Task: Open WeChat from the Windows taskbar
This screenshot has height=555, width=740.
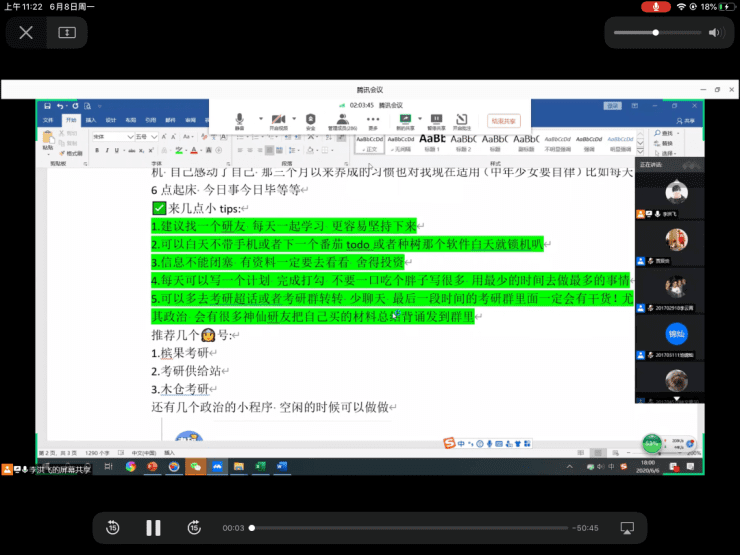Action: coord(195,466)
